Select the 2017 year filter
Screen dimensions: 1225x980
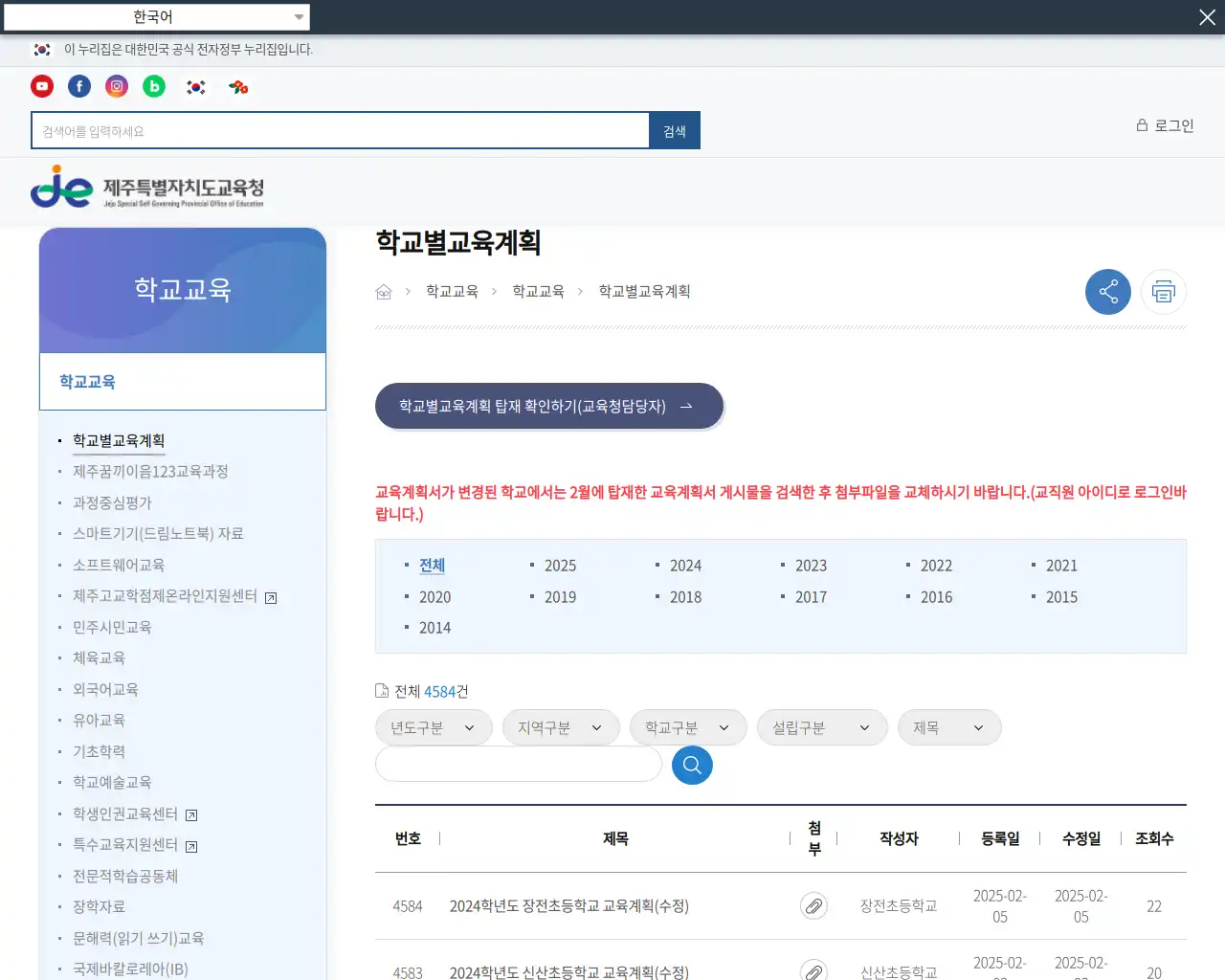click(x=811, y=597)
